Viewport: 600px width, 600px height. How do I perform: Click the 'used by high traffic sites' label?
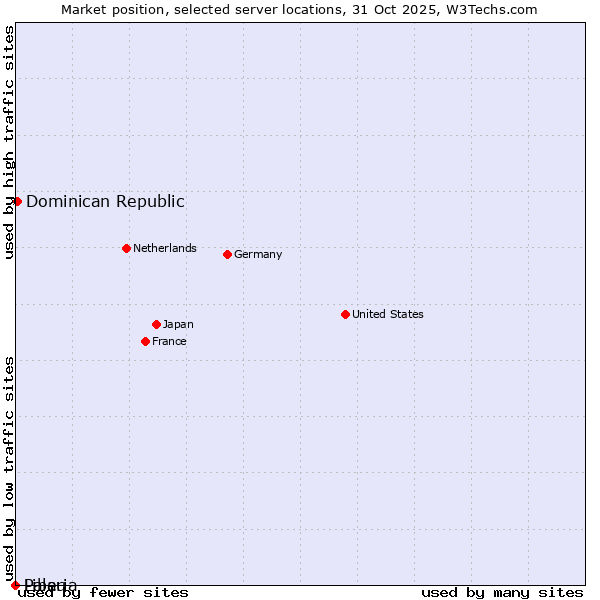tap(9, 142)
